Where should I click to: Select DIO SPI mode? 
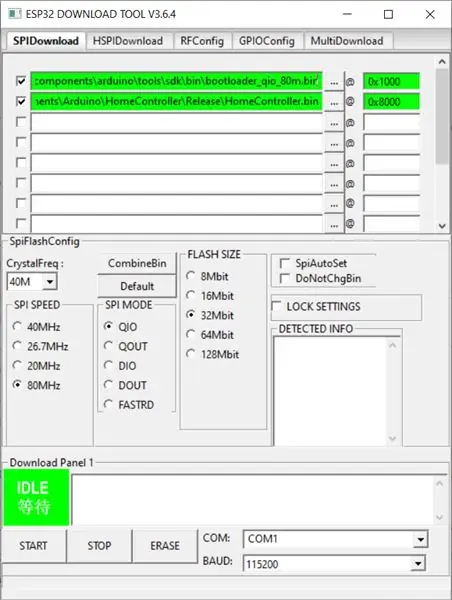[120, 366]
